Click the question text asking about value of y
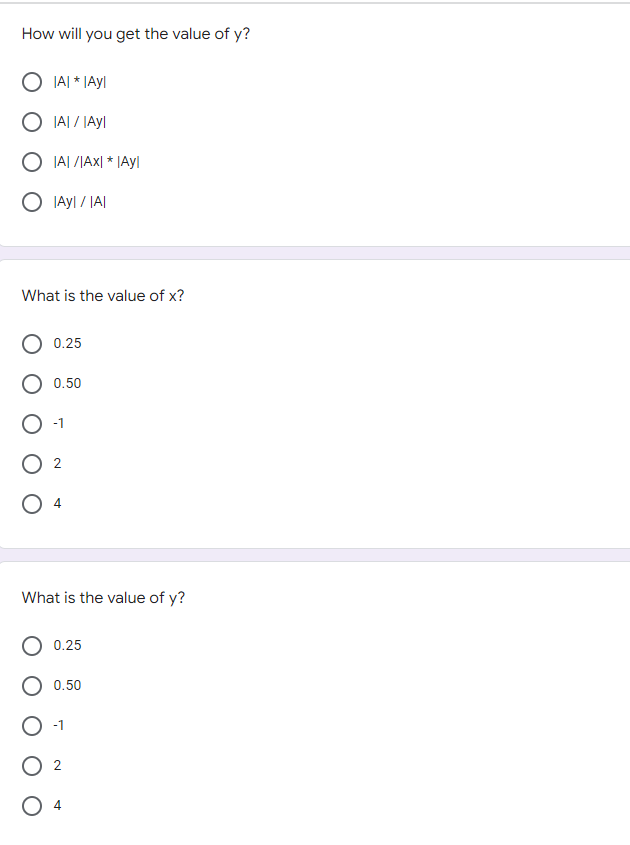The width and height of the screenshot is (630, 845). pyautogui.click(x=100, y=597)
